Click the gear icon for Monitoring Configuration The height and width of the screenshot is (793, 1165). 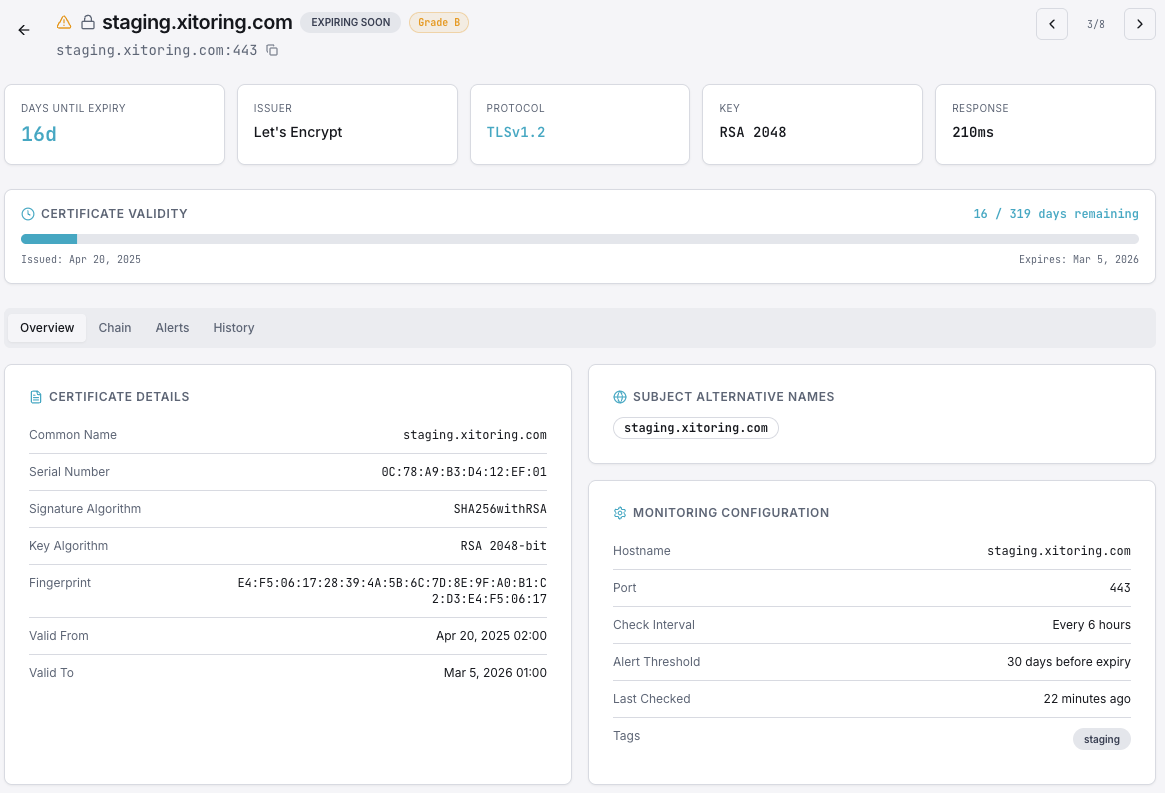tap(618, 512)
